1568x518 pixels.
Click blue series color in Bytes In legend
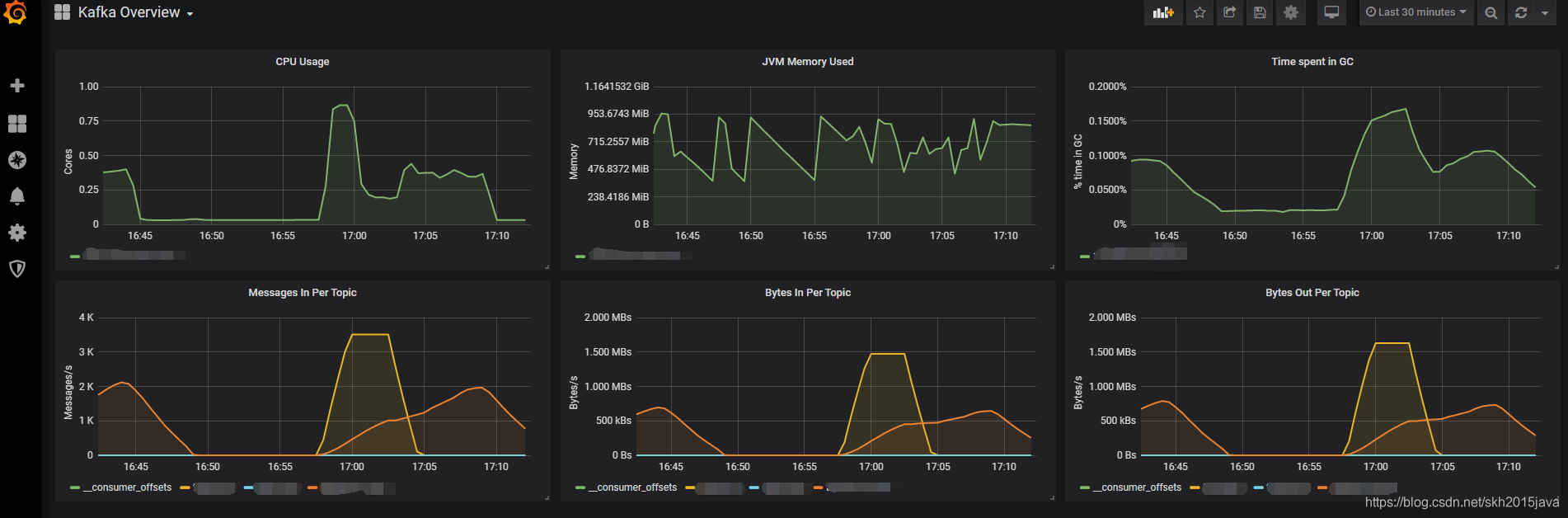click(753, 487)
